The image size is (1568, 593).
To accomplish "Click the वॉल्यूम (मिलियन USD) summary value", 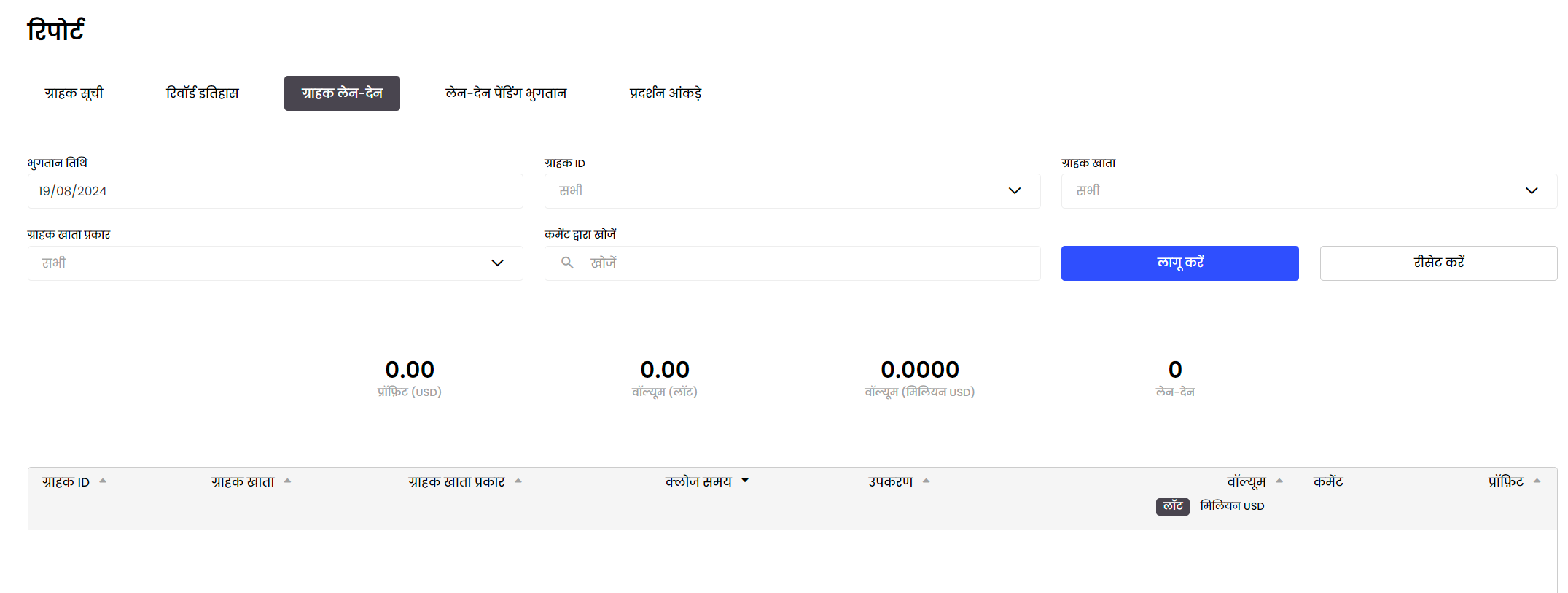I will [x=920, y=370].
